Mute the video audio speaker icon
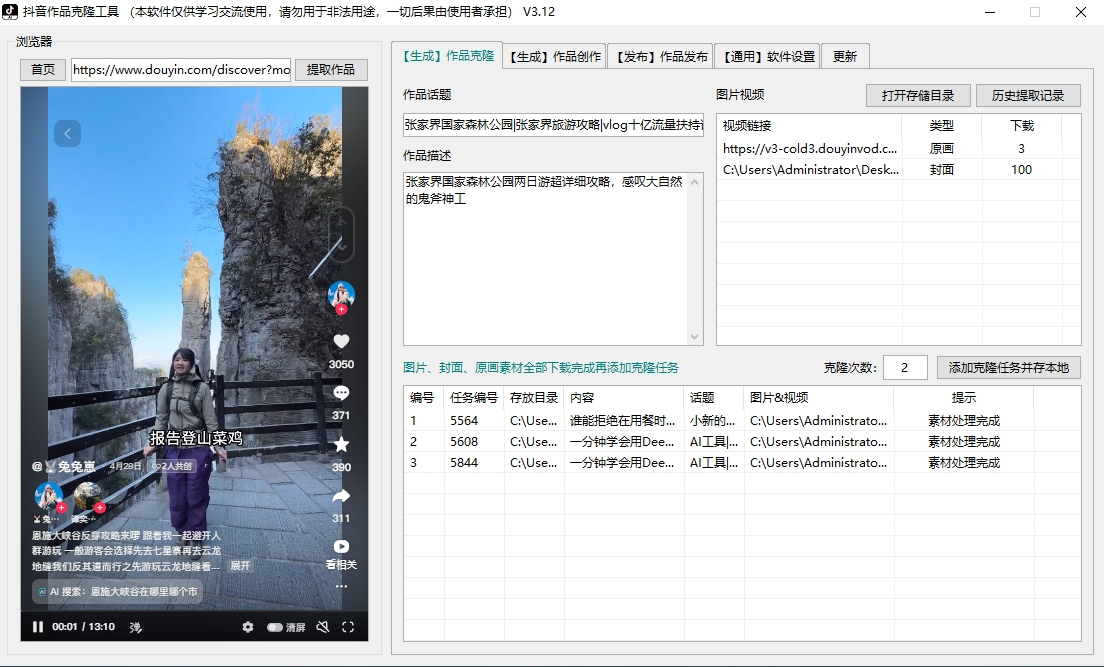1104x667 pixels. click(321, 626)
